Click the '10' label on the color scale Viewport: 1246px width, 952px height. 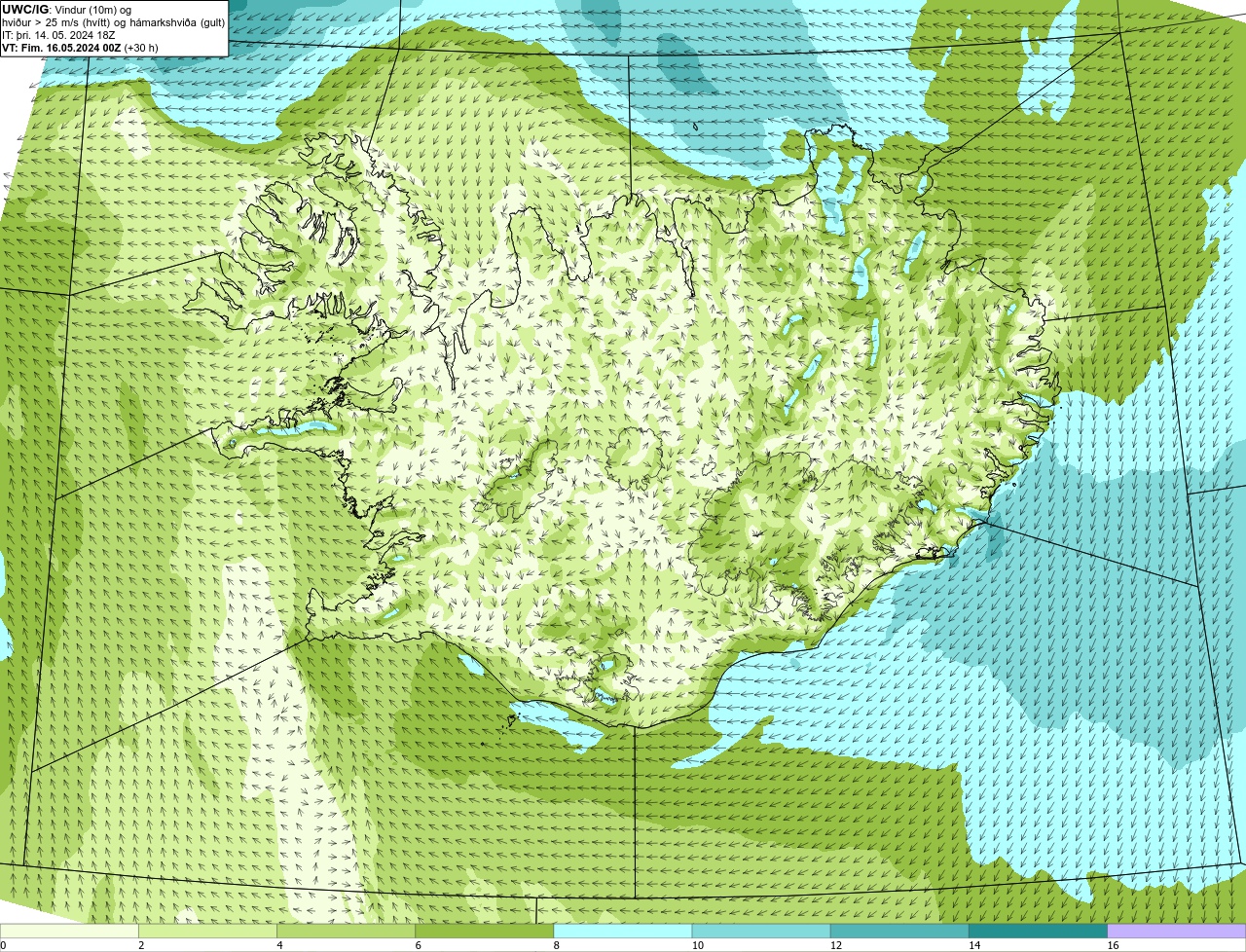pos(697,945)
